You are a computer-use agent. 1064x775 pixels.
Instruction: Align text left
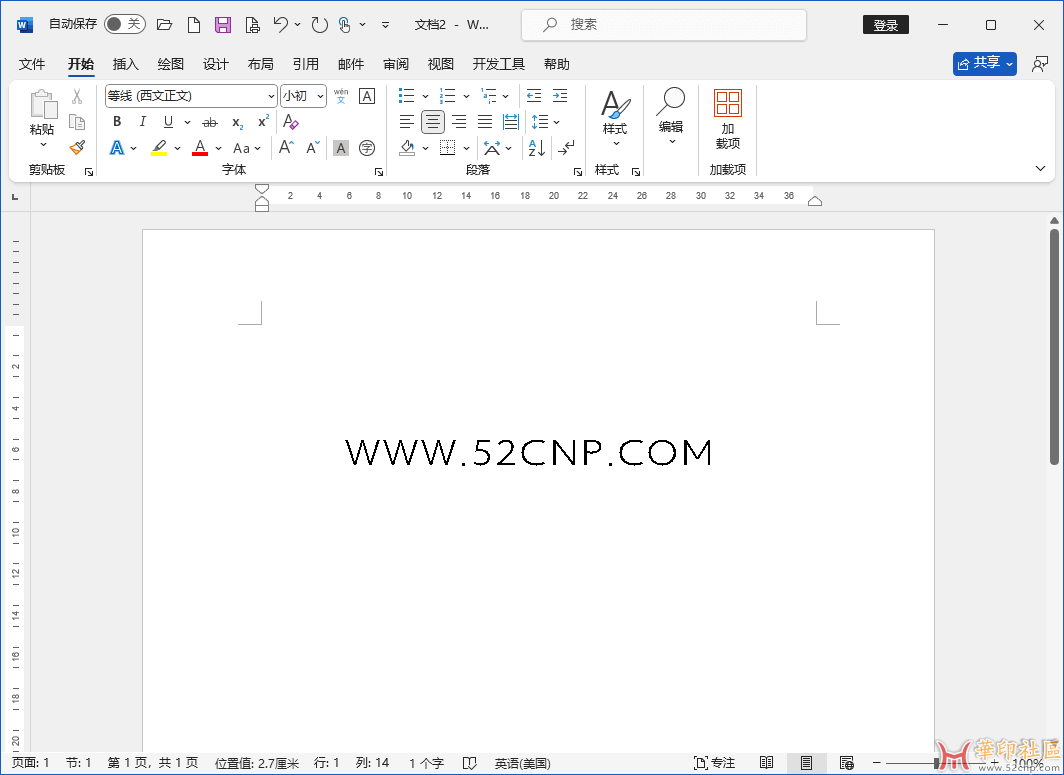(406, 122)
